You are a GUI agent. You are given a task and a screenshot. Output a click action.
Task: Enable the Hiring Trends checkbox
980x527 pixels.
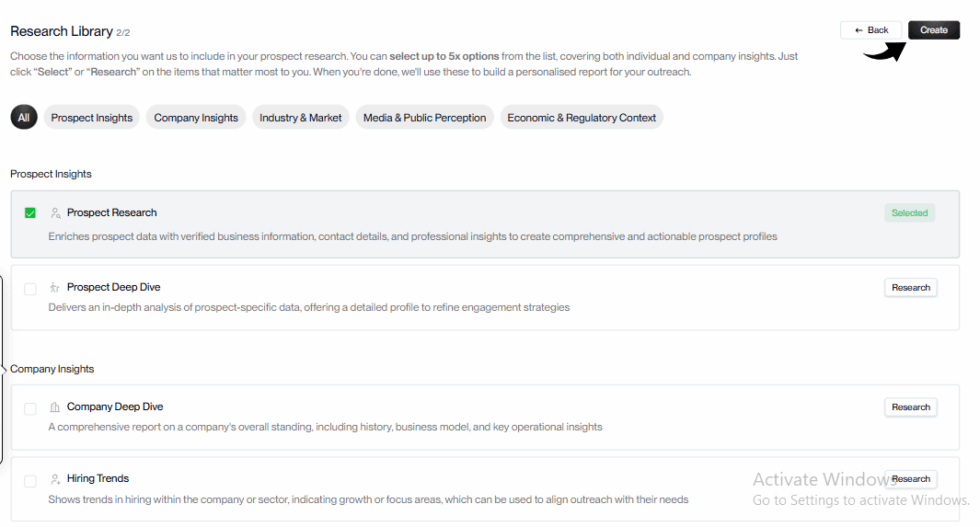[x=30, y=480]
